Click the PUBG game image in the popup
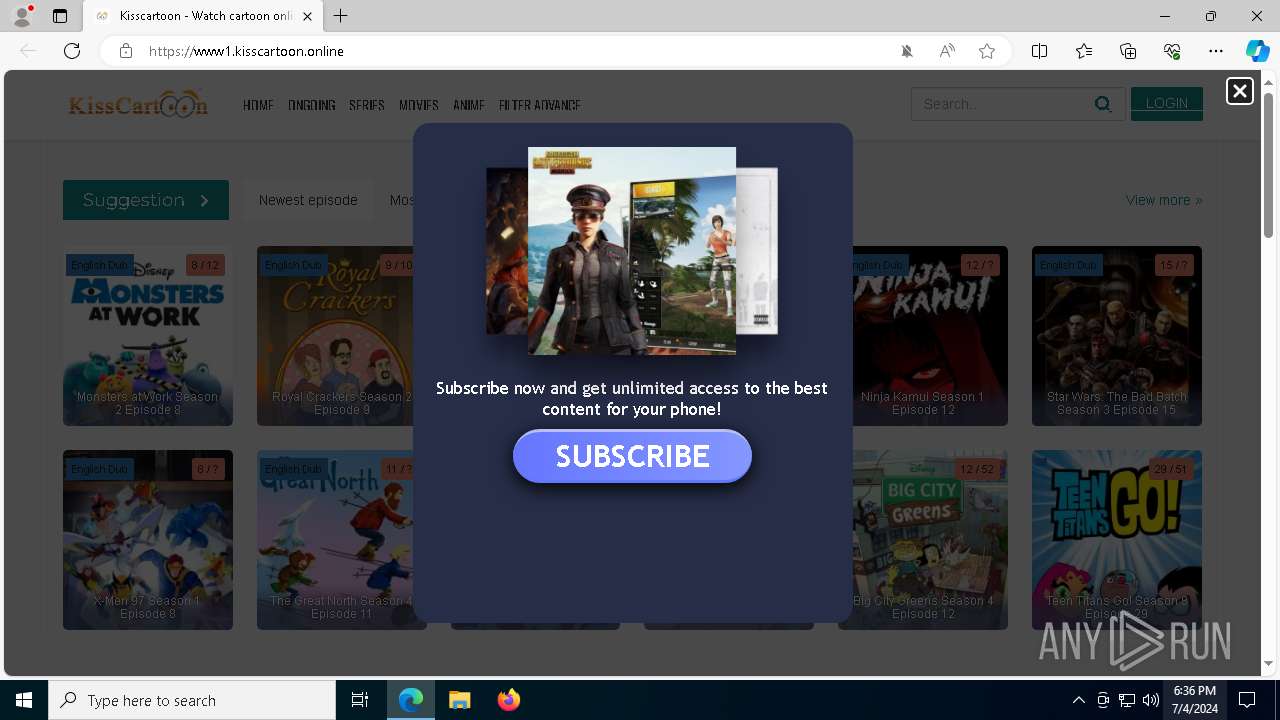Screen dimensions: 1280x720 [632, 251]
